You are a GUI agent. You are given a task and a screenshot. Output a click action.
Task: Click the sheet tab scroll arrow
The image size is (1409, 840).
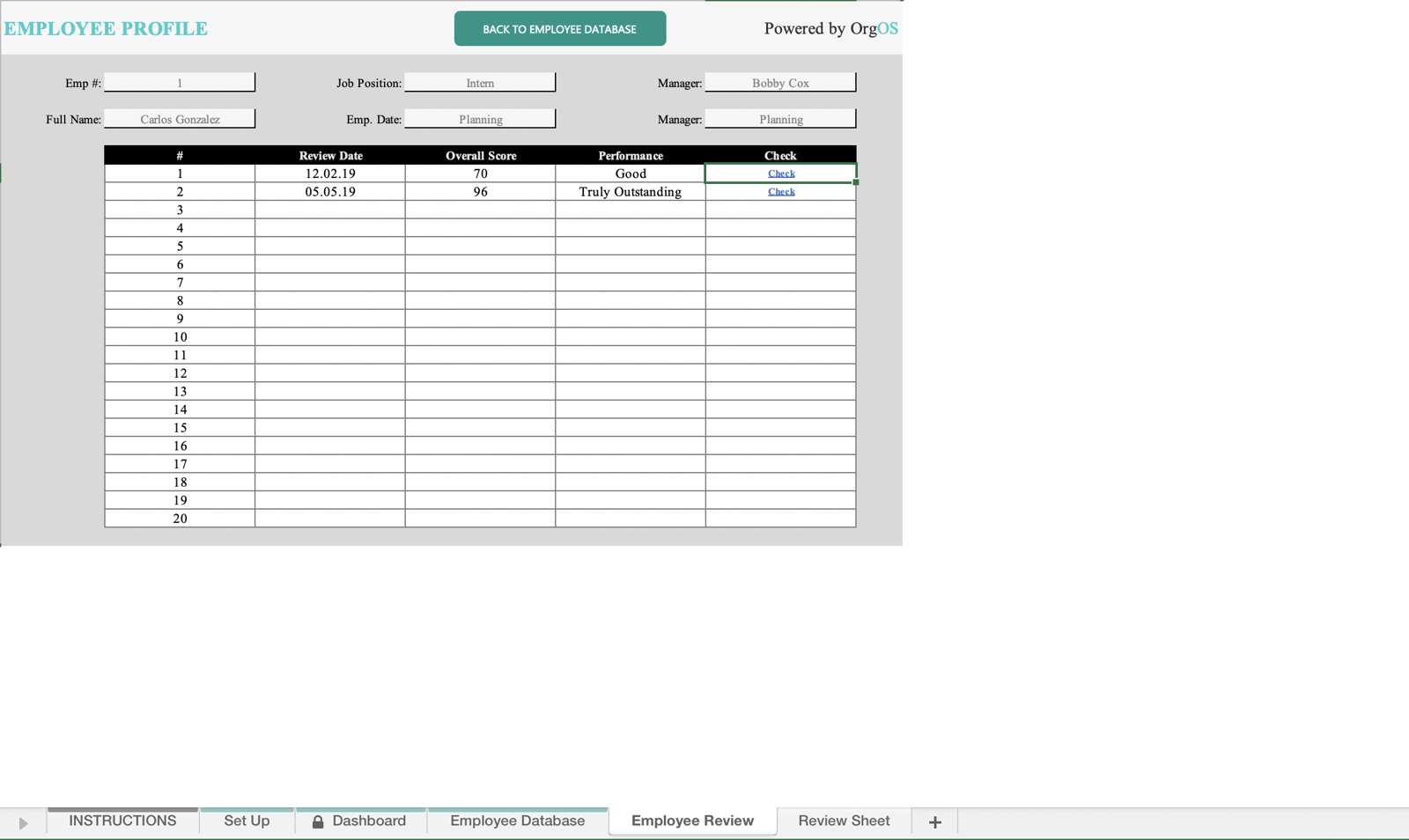(x=23, y=823)
